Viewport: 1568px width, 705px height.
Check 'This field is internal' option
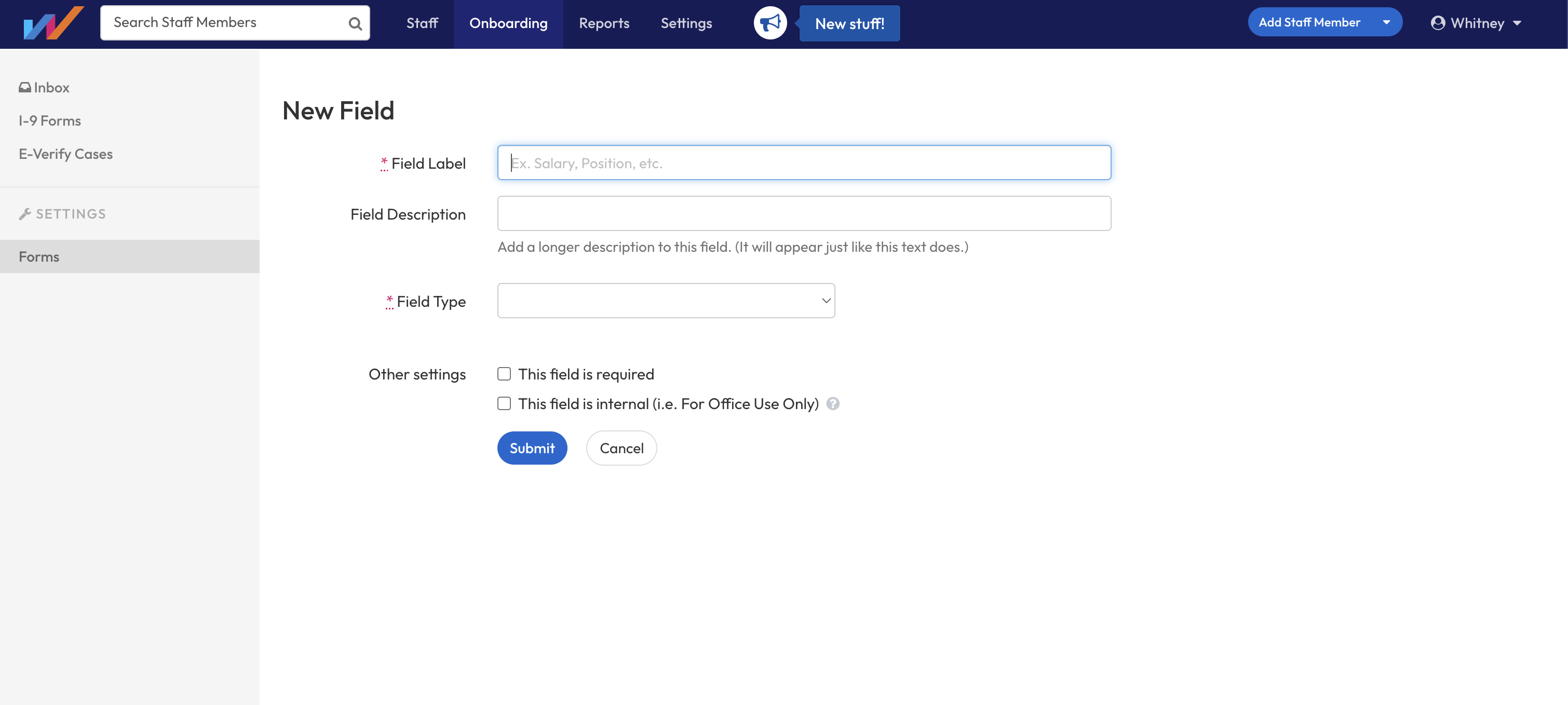coord(504,403)
